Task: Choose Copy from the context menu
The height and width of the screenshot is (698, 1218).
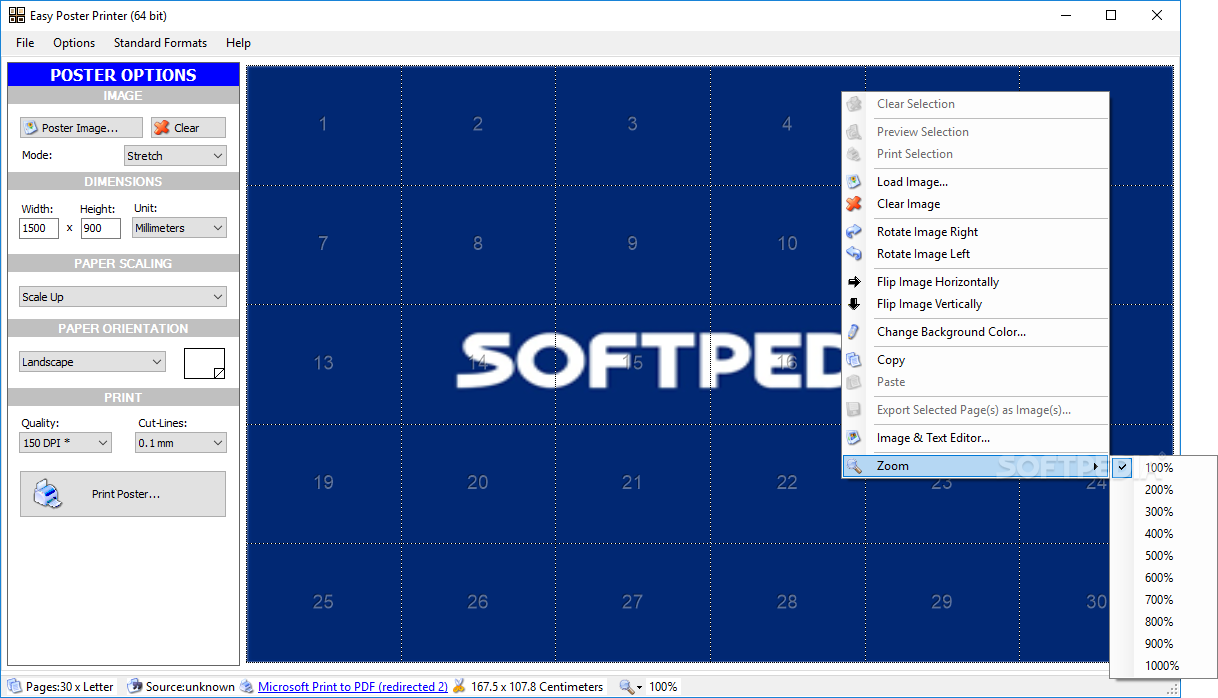Action: (x=975, y=360)
